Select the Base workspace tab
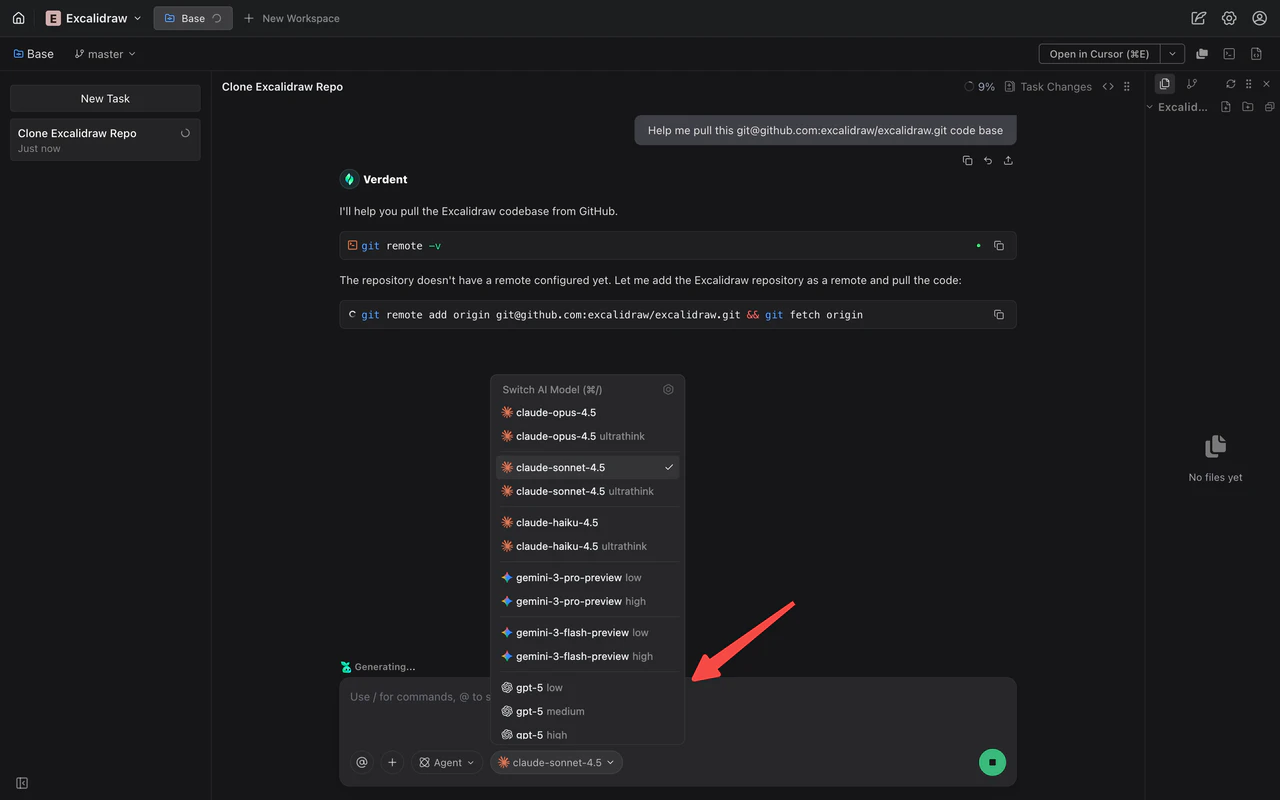The height and width of the screenshot is (800, 1280). point(193,18)
